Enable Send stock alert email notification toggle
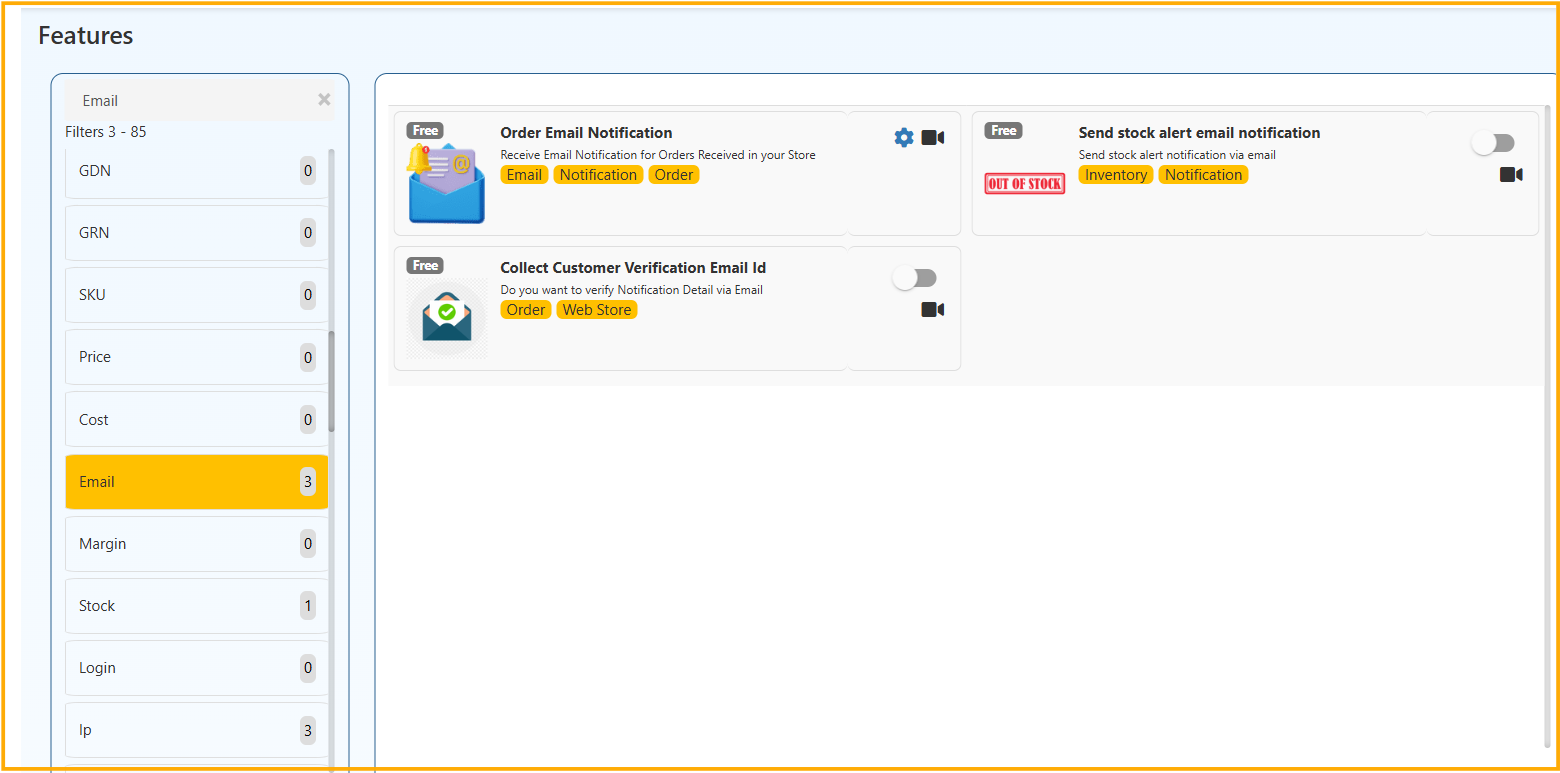The width and height of the screenshot is (1560, 773). click(x=1493, y=144)
